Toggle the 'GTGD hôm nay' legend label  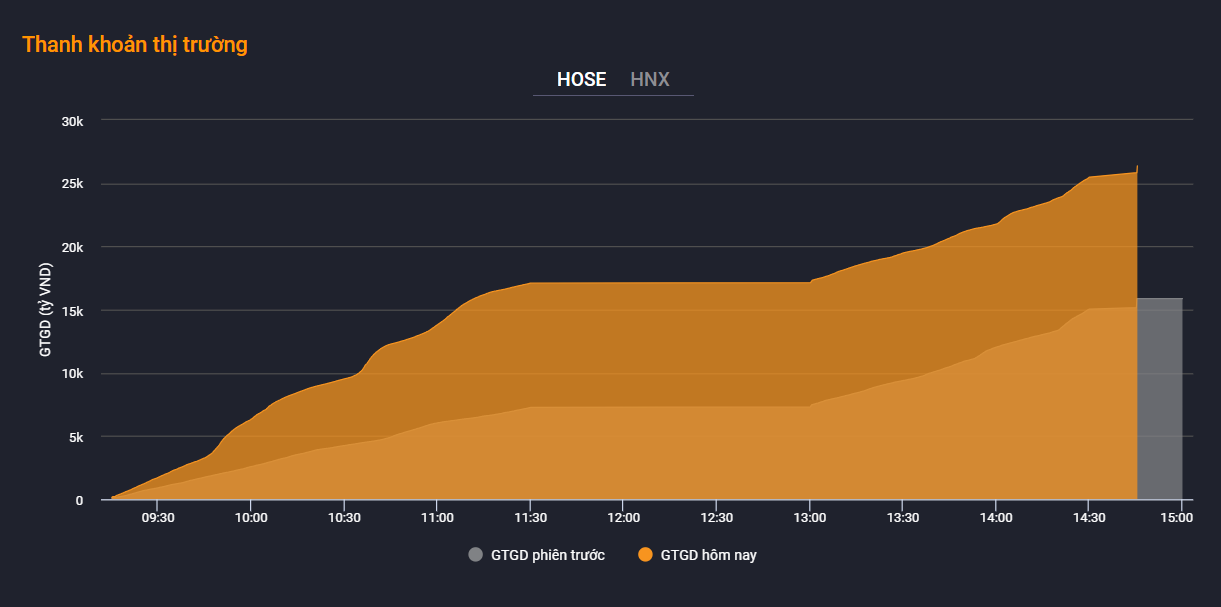pyautogui.click(x=708, y=555)
